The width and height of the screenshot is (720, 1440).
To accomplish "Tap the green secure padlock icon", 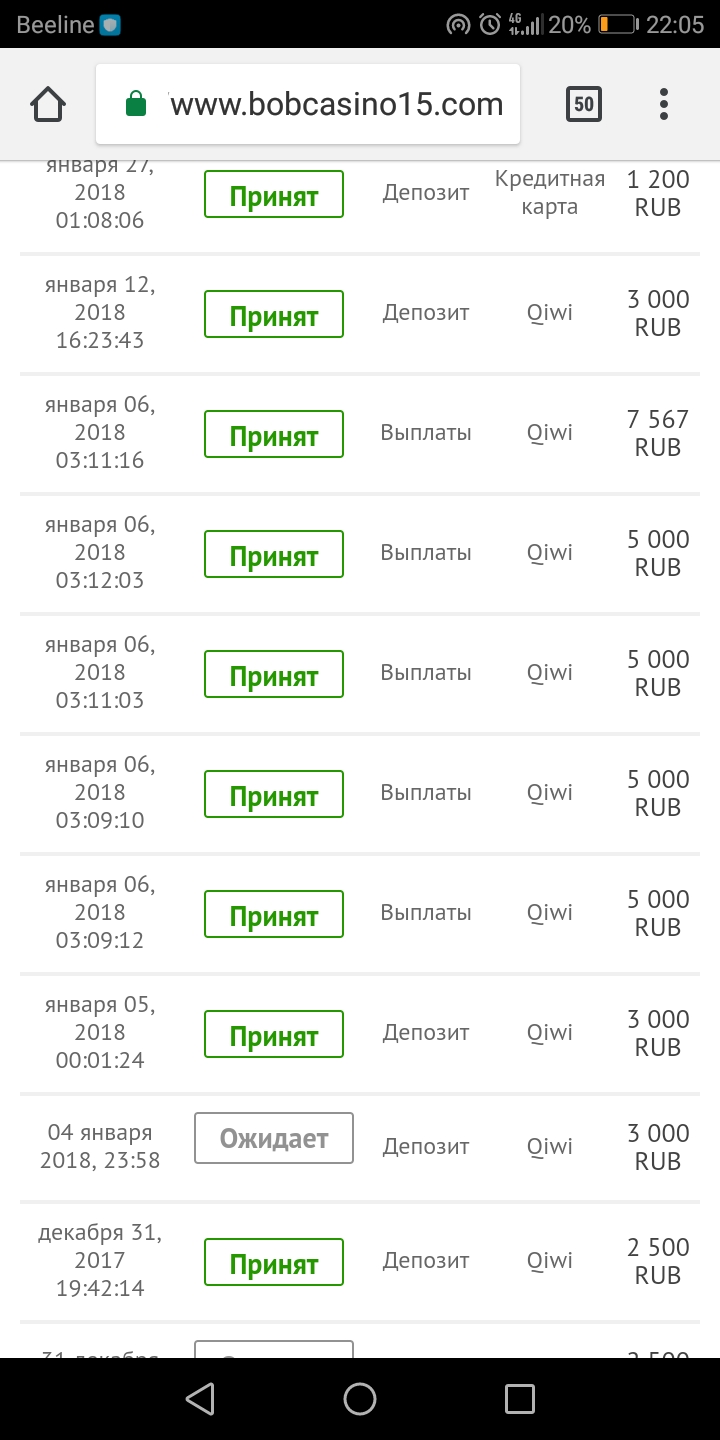I will tap(136, 104).
